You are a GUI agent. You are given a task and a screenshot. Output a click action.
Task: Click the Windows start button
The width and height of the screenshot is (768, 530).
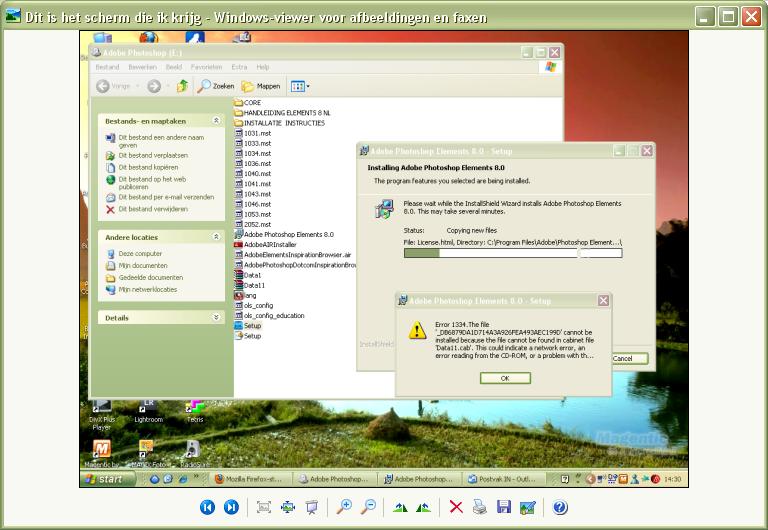pyautogui.click(x=108, y=479)
